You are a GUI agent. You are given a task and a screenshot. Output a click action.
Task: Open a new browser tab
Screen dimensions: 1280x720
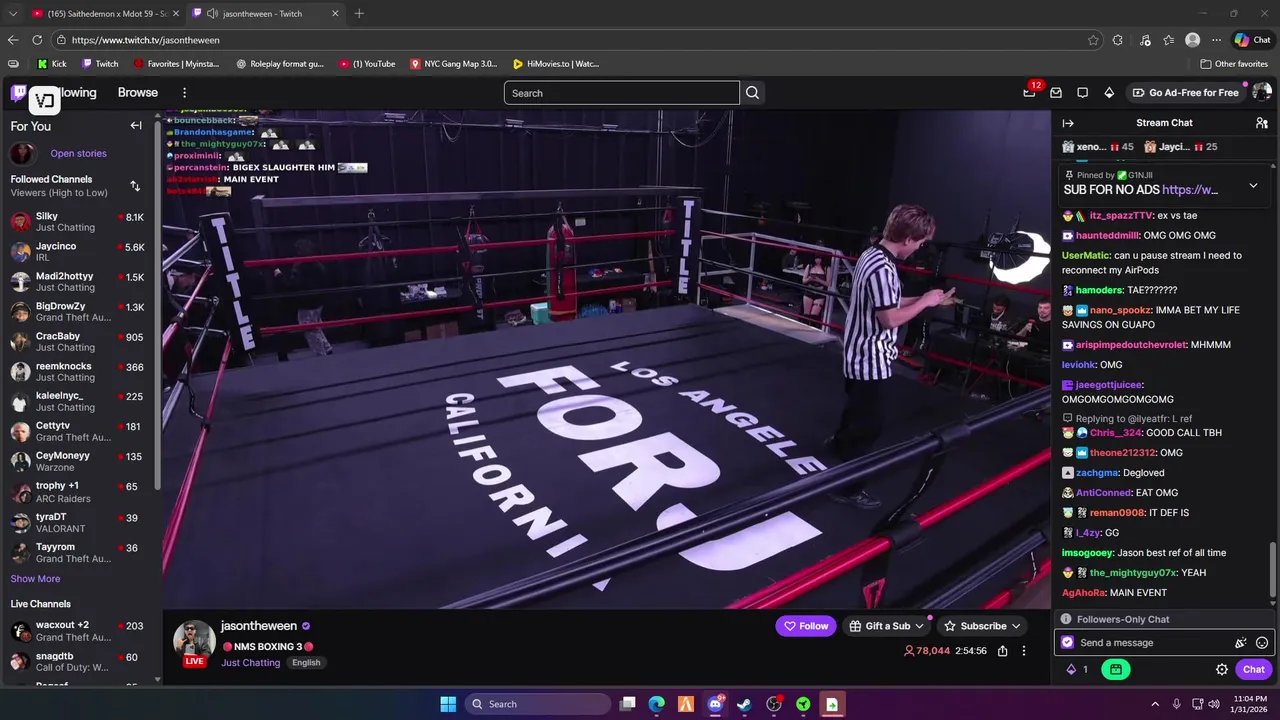(x=359, y=14)
